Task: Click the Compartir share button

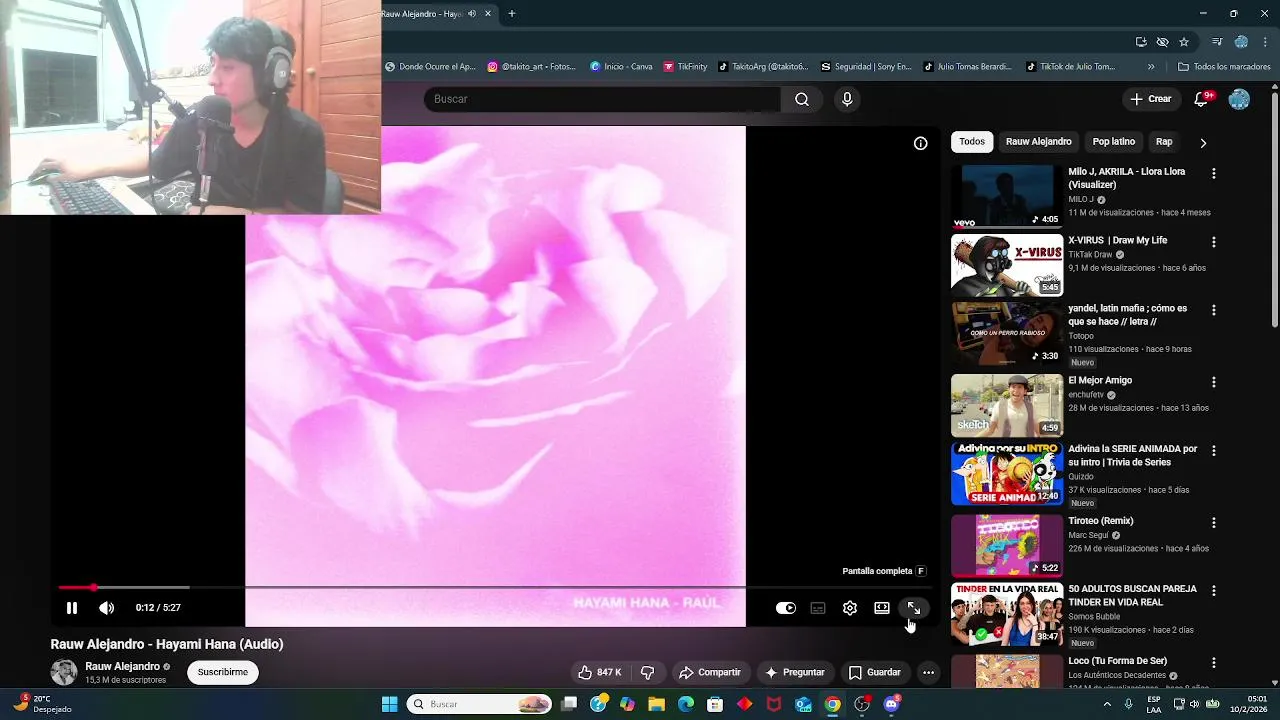Action: 710,673
